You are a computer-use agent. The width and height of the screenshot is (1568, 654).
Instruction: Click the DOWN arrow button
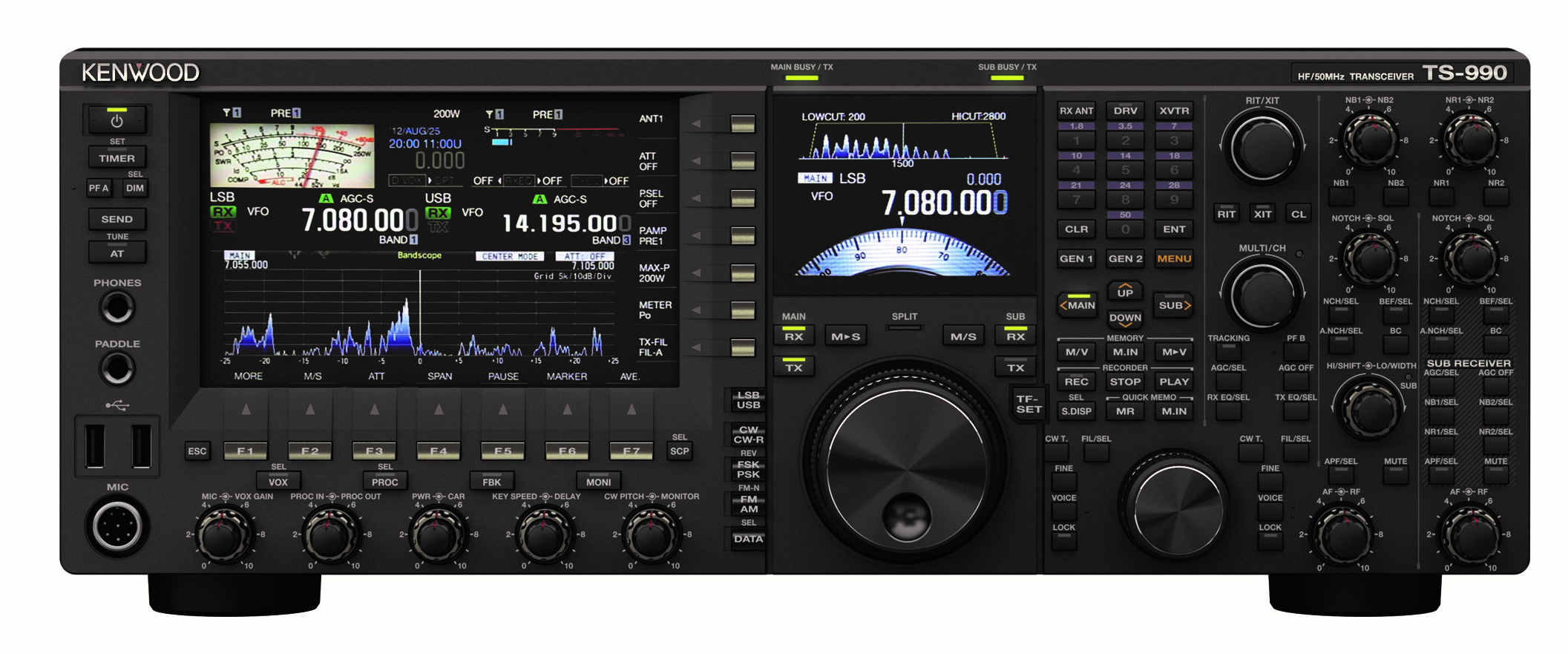pos(1126,318)
